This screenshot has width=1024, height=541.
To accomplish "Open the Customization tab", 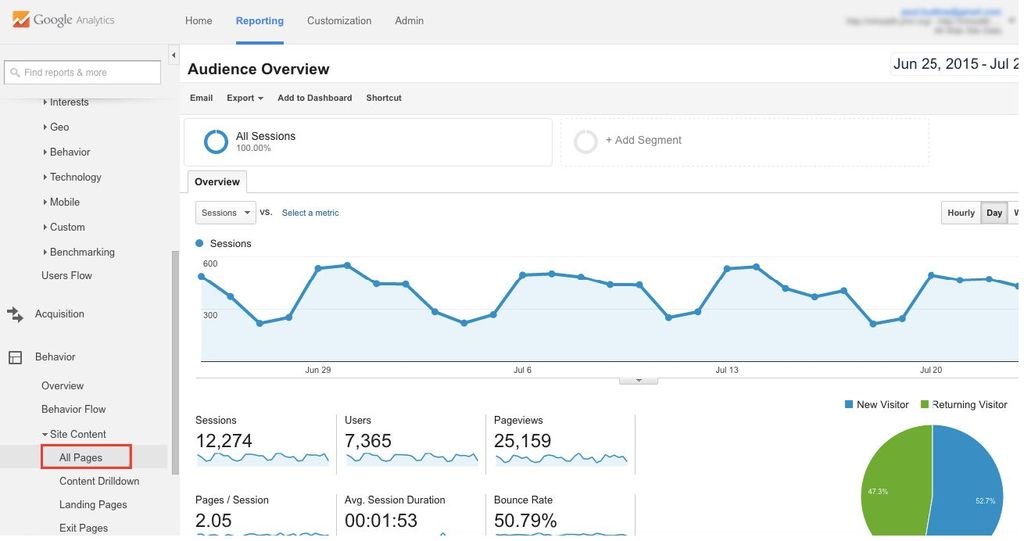I will [339, 21].
